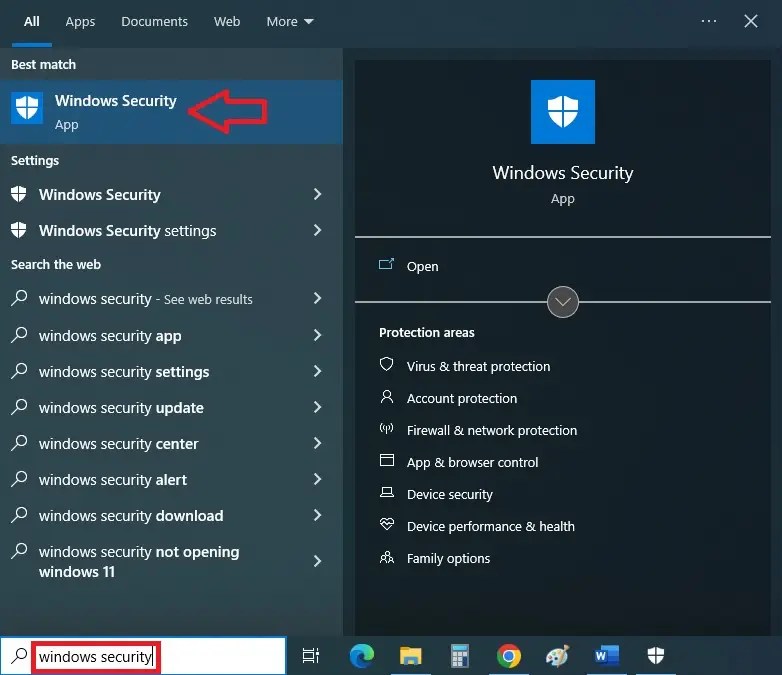Screen dimensions: 782x675
Task: Select 'windows security update' suggestion
Action: pos(171,407)
